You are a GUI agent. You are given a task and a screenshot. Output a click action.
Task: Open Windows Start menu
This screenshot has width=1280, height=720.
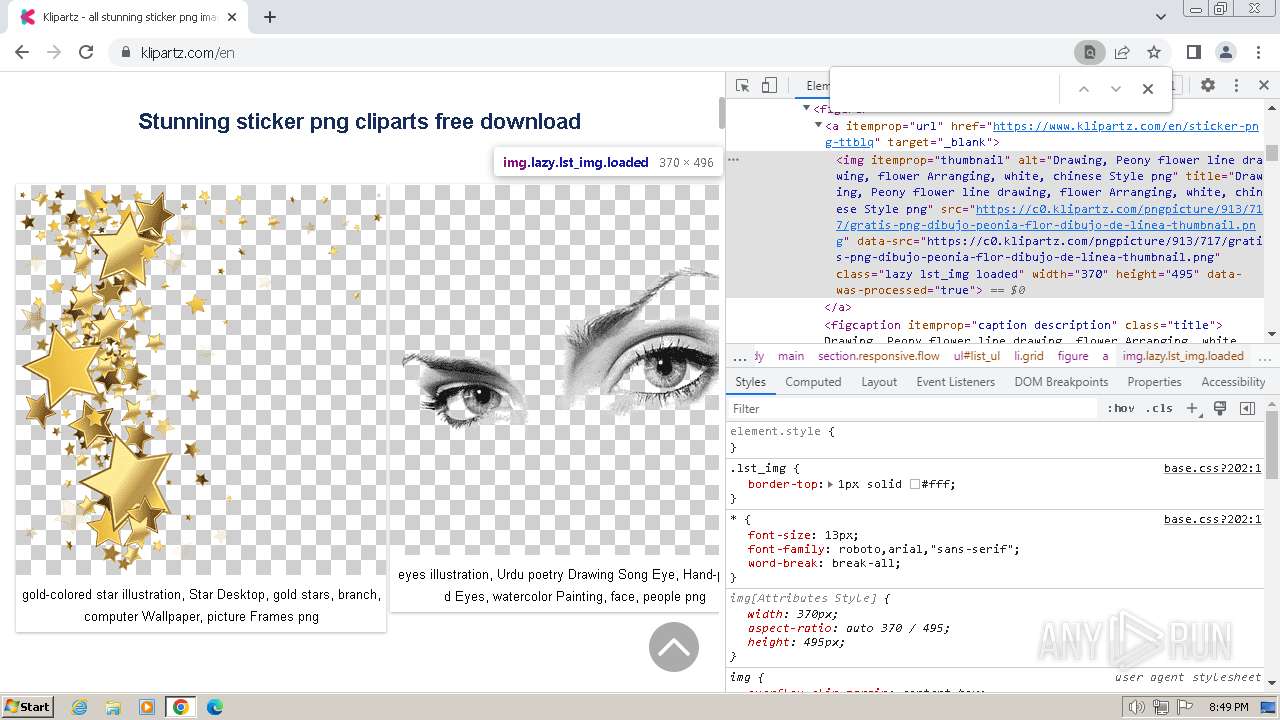(27, 706)
